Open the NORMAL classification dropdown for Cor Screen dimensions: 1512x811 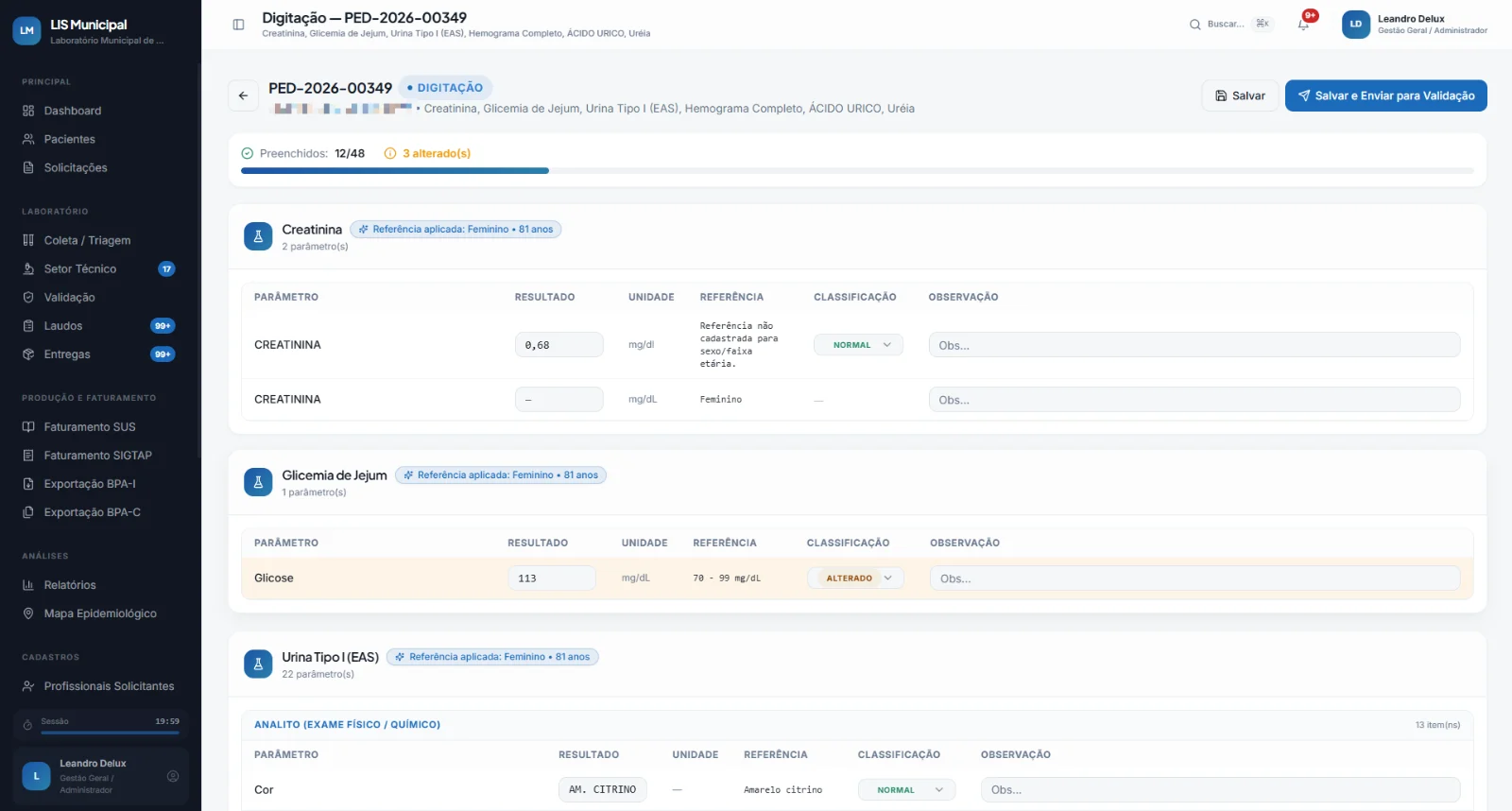(x=906, y=790)
